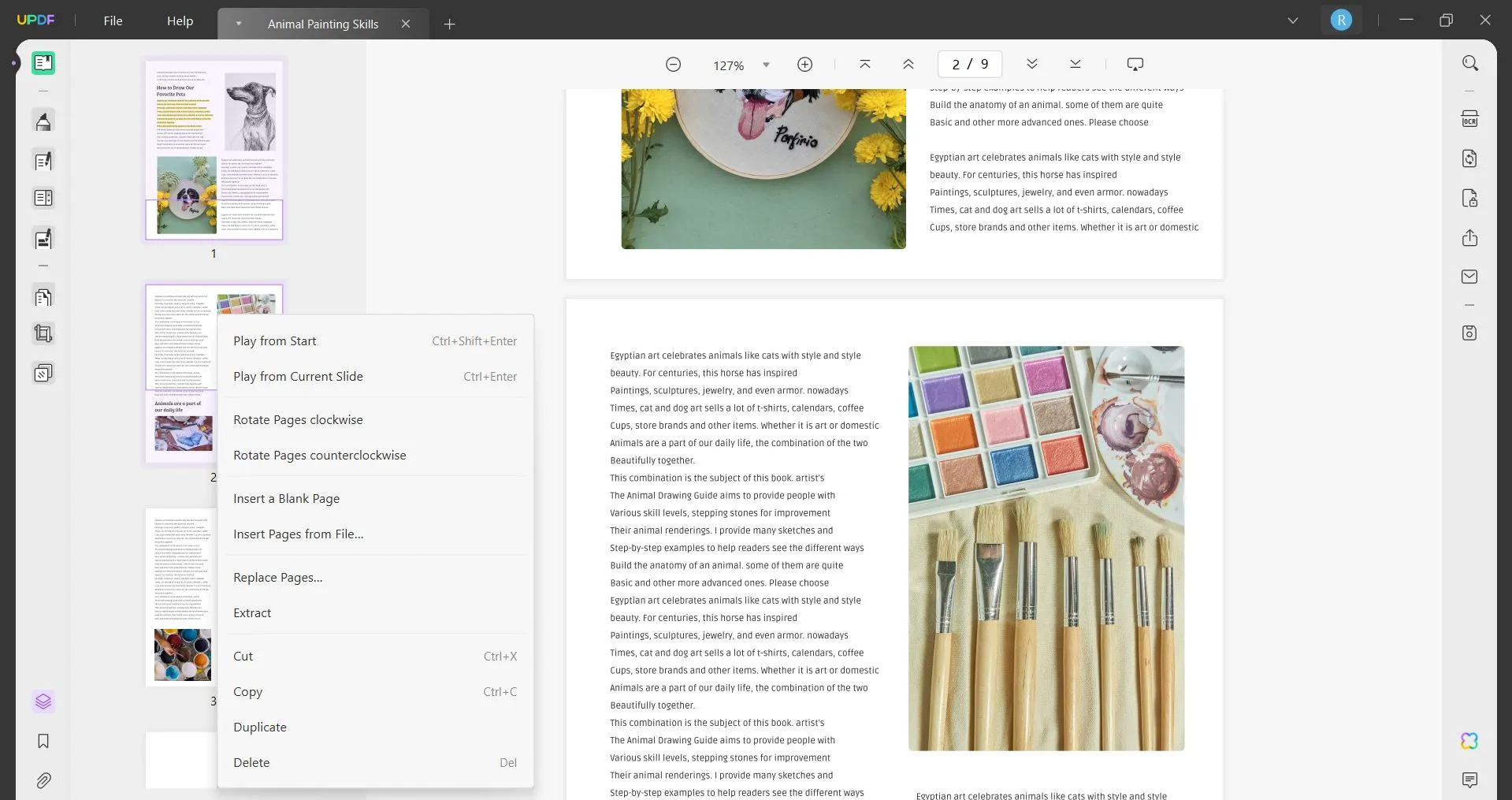The image size is (1512, 800).
Task: Close the Animal Painting Skills tab
Action: (x=406, y=24)
